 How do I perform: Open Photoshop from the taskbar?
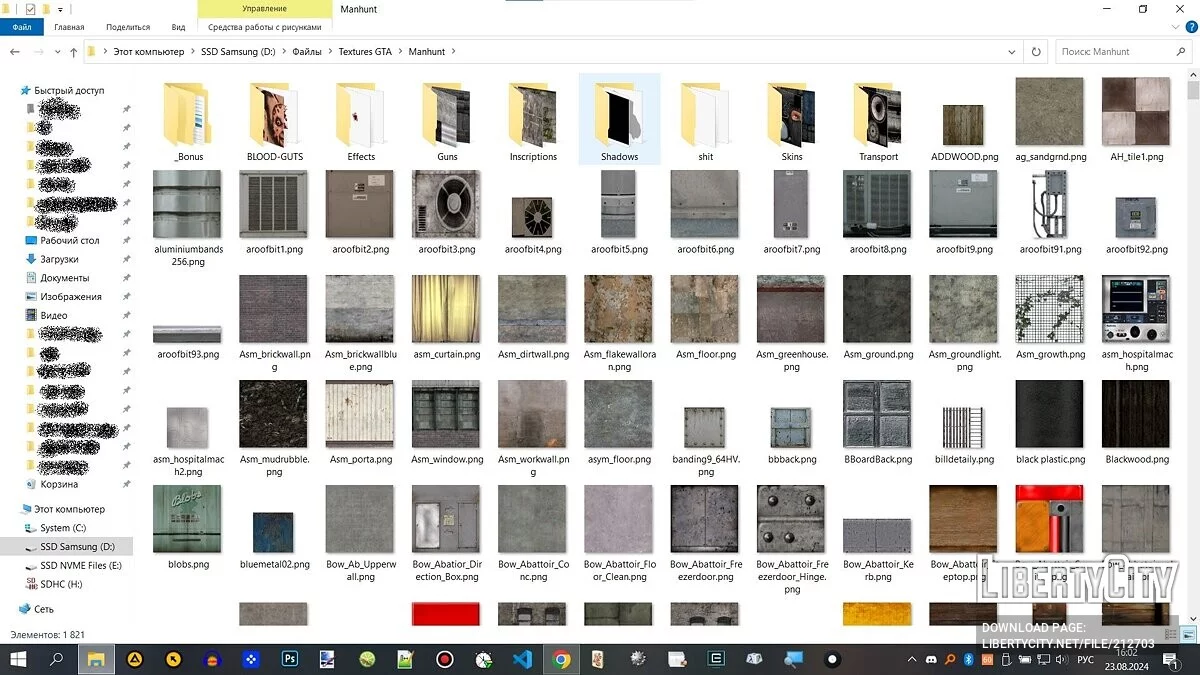point(291,659)
